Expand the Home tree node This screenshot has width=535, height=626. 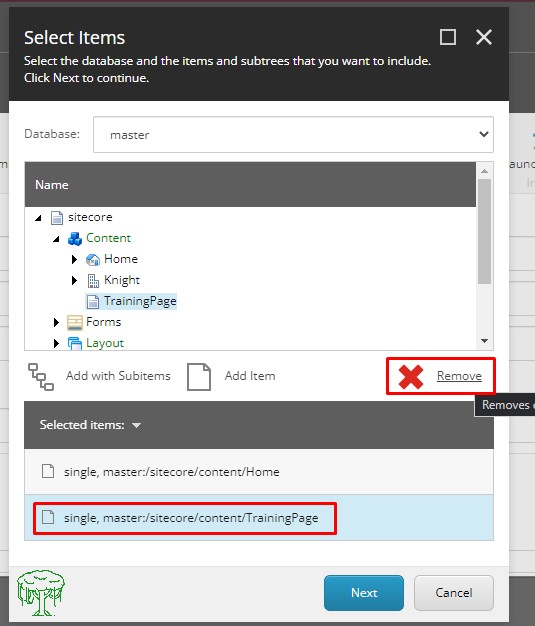(x=74, y=260)
